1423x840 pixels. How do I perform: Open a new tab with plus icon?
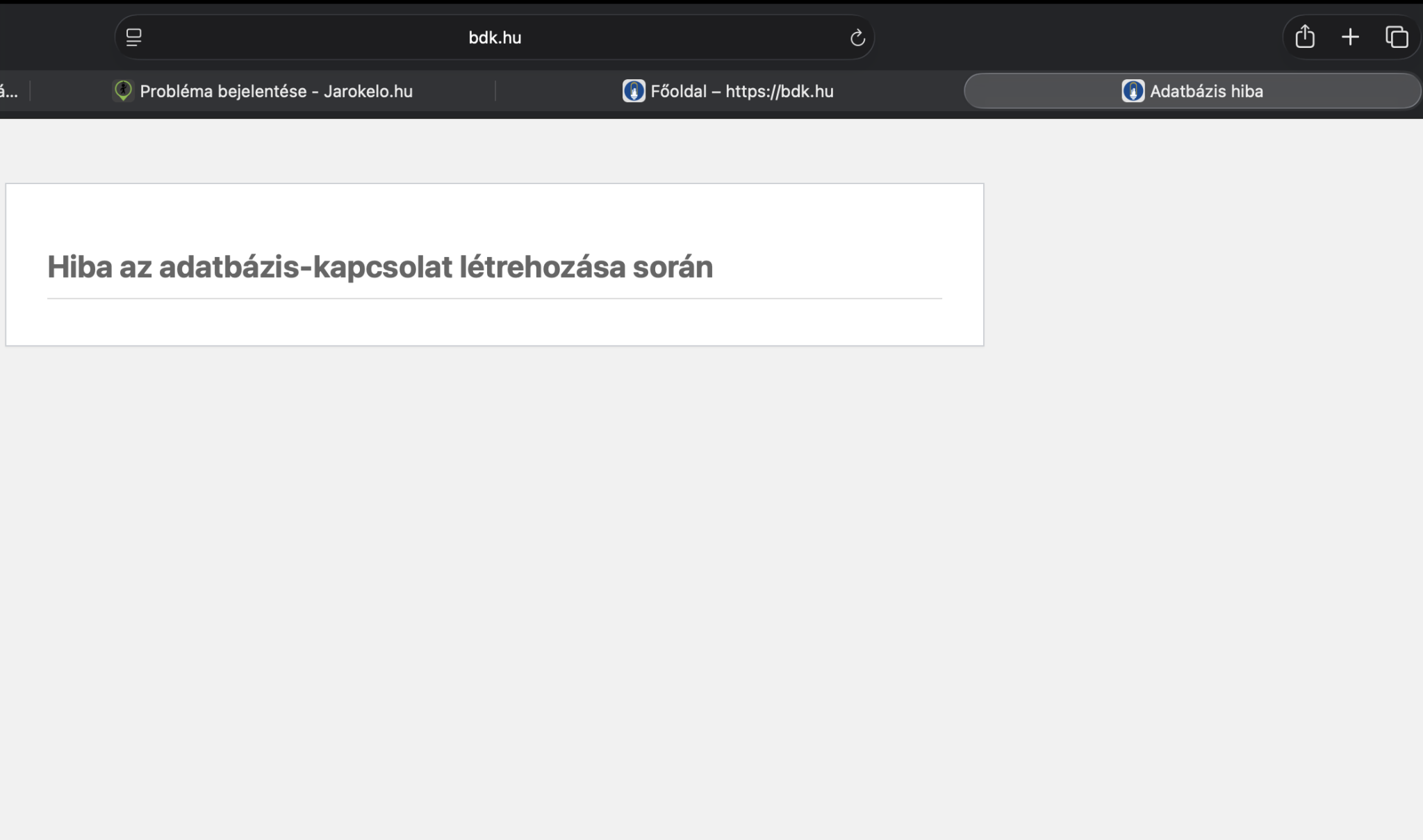coord(1350,37)
